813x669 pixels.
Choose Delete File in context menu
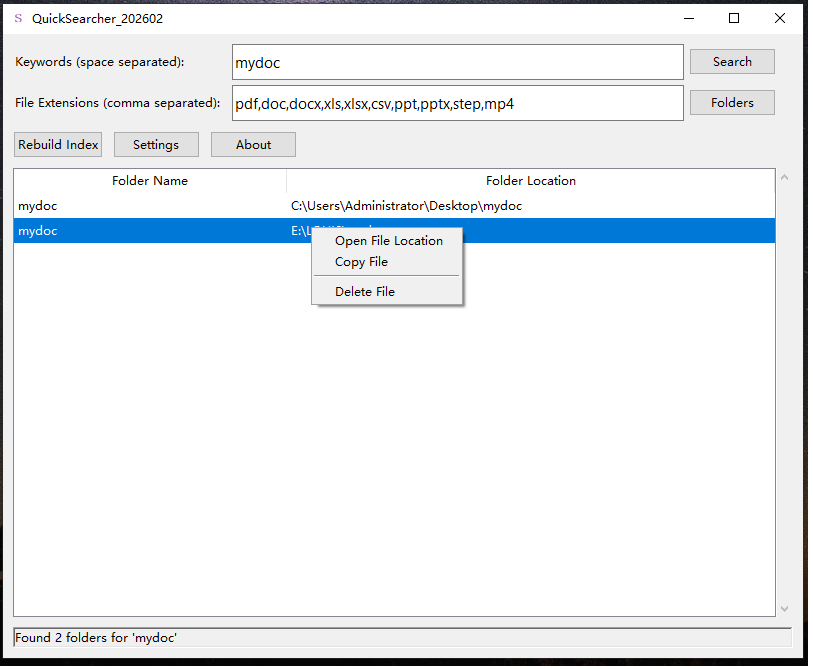pyautogui.click(x=365, y=291)
